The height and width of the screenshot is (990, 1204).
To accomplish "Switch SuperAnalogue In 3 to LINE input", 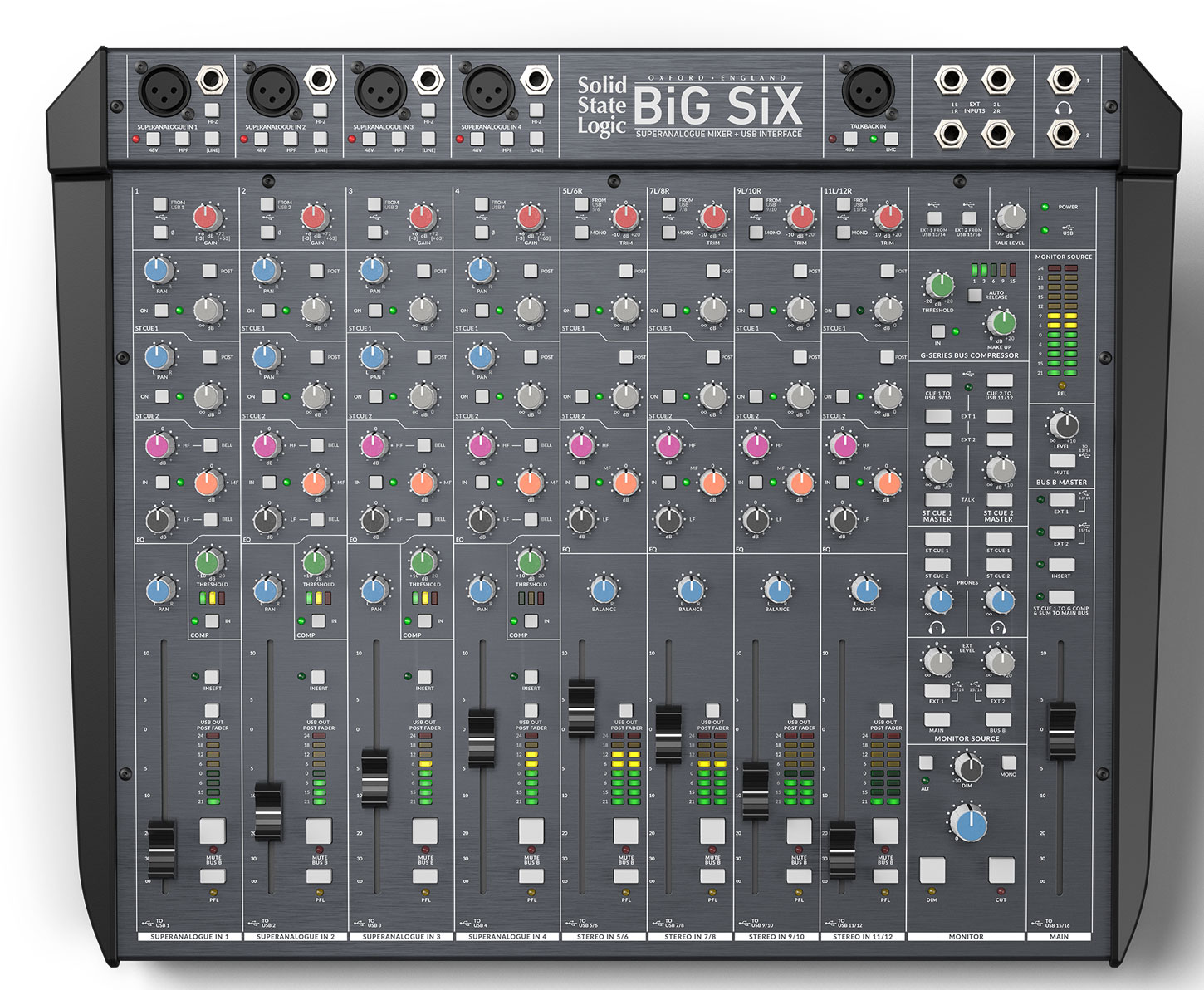I will 428,139.
